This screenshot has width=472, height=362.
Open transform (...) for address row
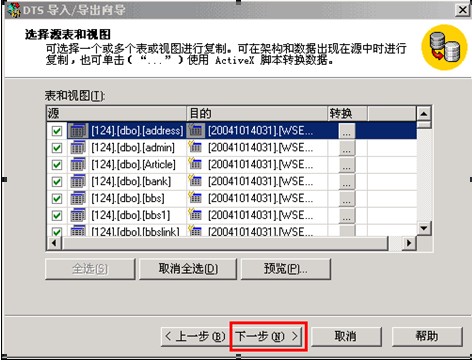point(347,131)
